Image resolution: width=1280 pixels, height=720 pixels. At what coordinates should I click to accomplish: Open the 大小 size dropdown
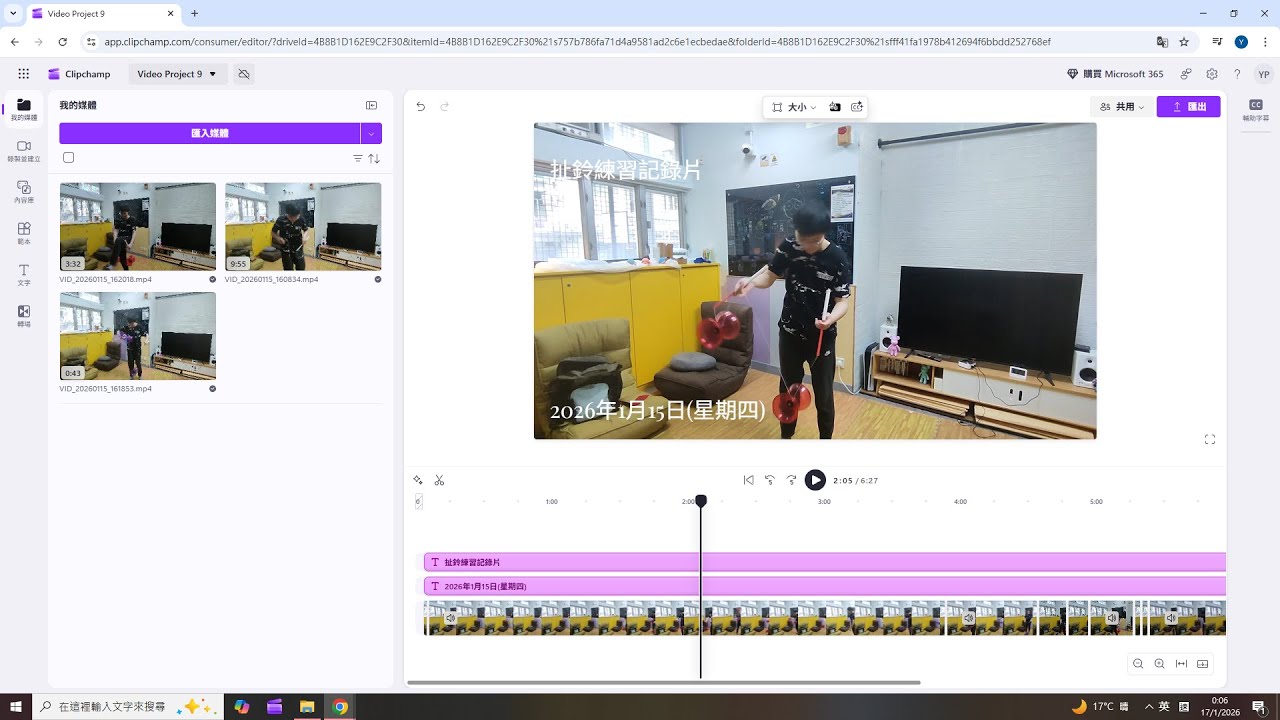click(x=795, y=107)
